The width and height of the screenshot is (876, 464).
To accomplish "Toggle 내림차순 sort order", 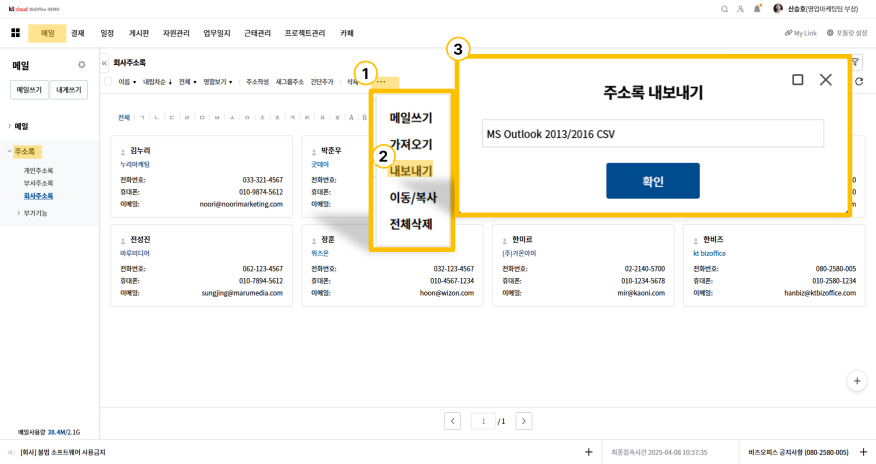I will tap(158, 82).
